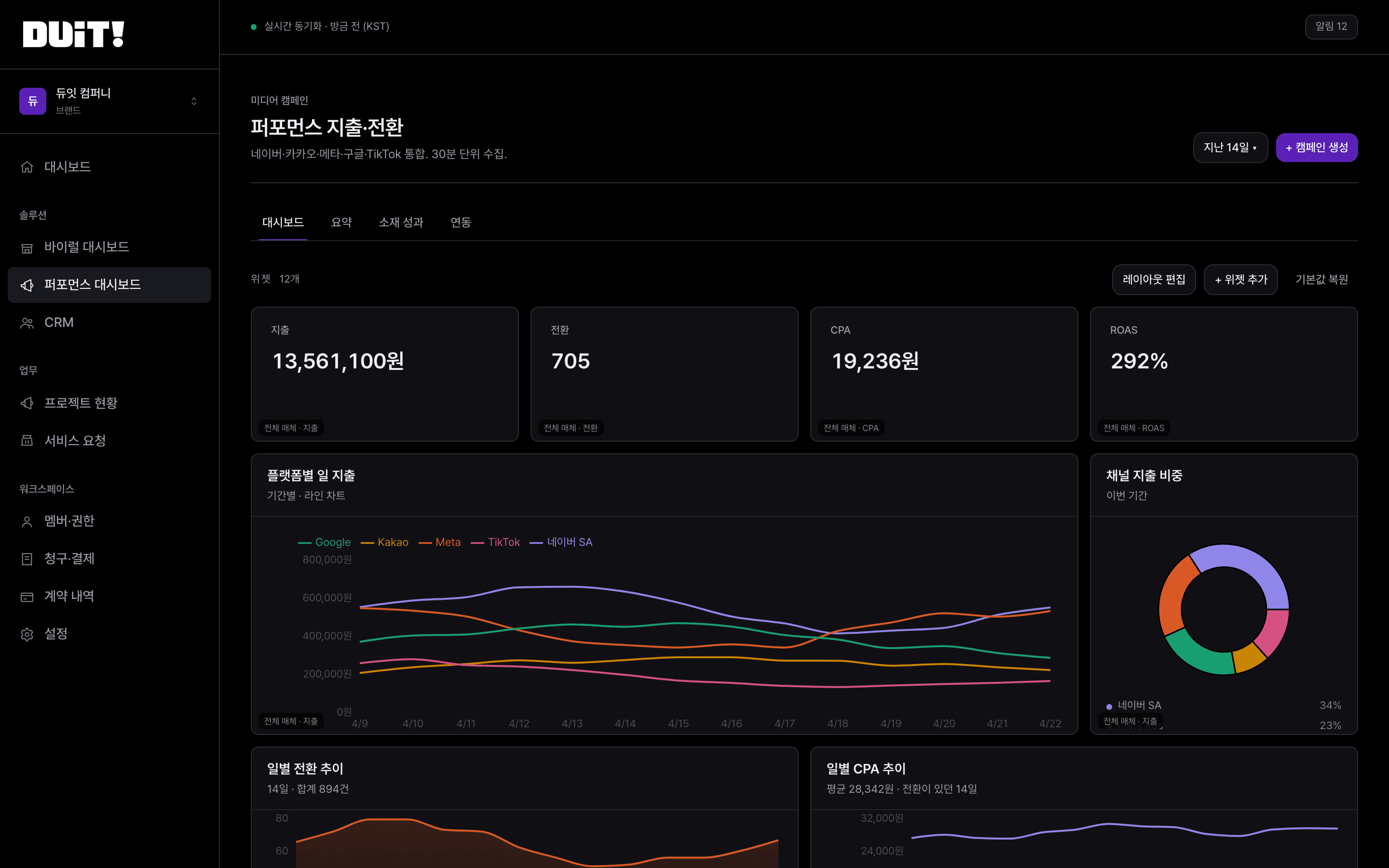The height and width of the screenshot is (868, 1389).
Task: Open 바이럴 대시보드 from the sidebar
Action: point(109,247)
